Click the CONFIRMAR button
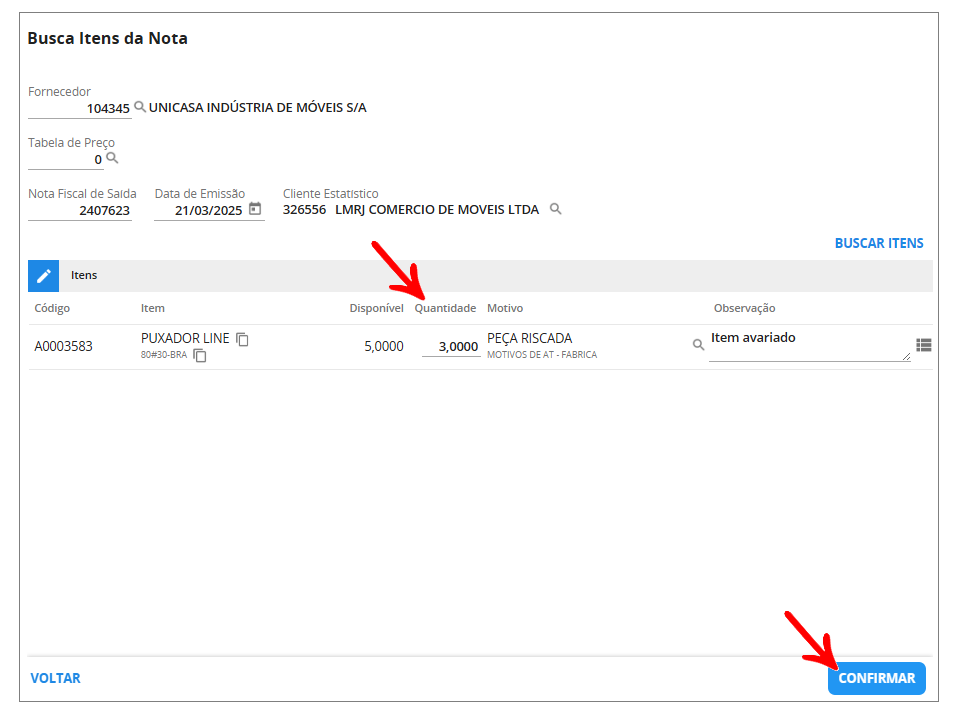The width and height of the screenshot is (956, 724). point(877,678)
